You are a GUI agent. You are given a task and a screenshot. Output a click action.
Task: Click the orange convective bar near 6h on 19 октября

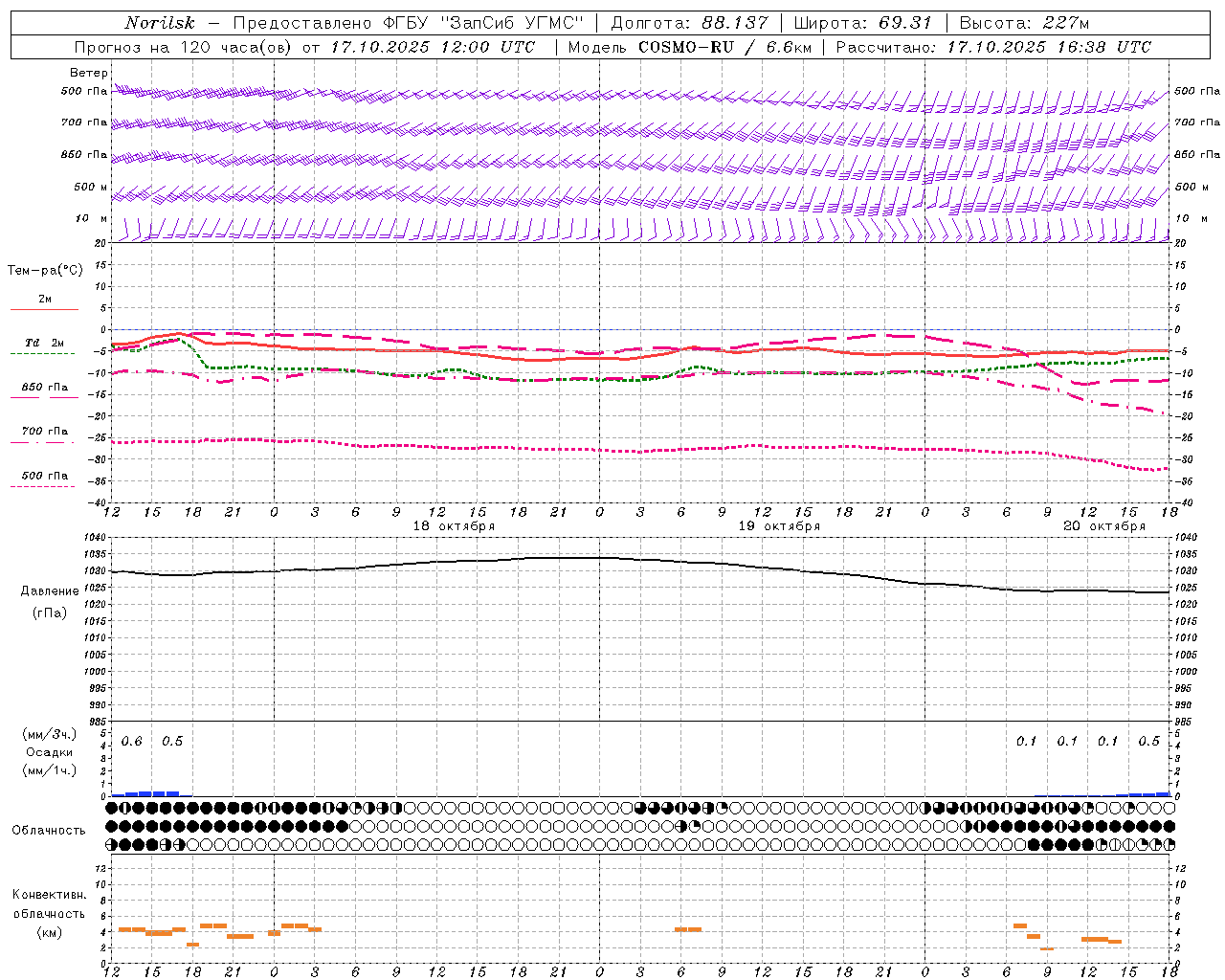click(687, 929)
